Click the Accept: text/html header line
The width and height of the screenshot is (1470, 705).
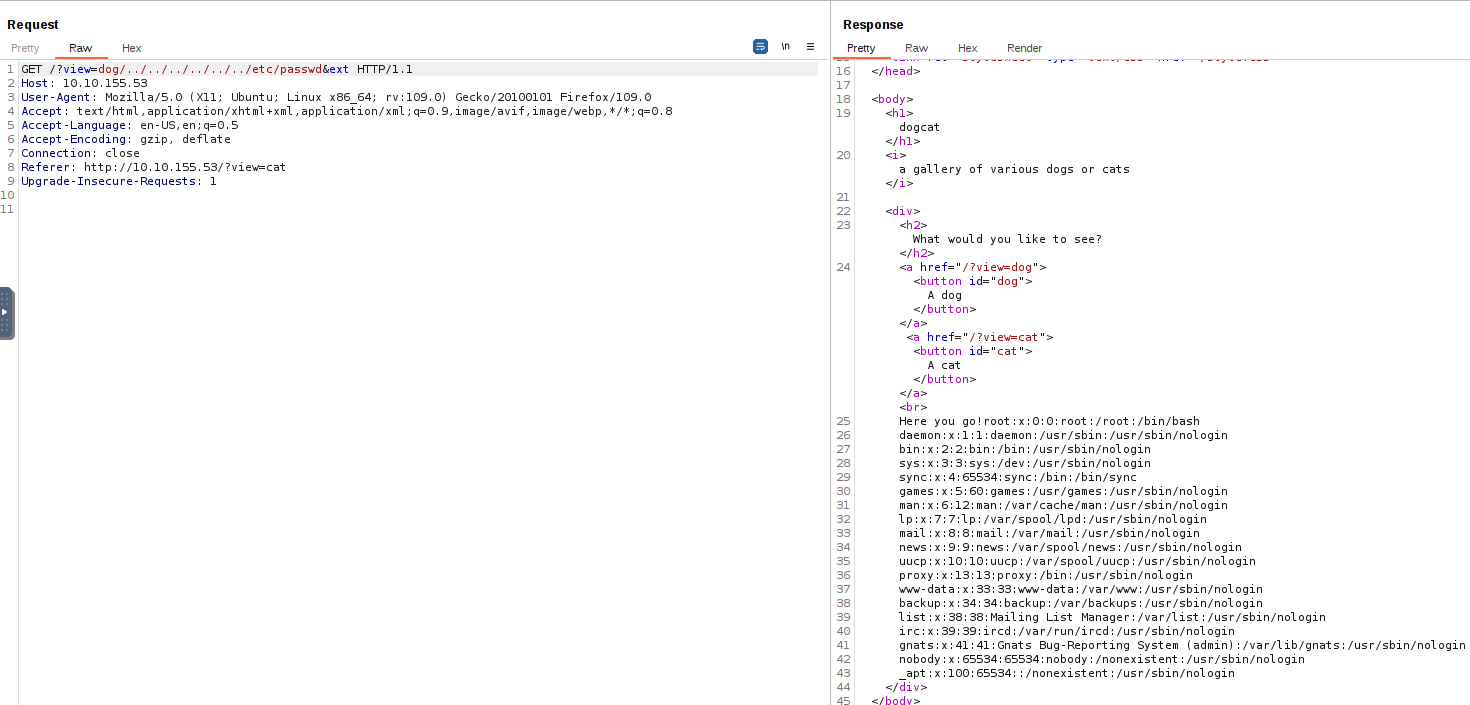coord(347,111)
